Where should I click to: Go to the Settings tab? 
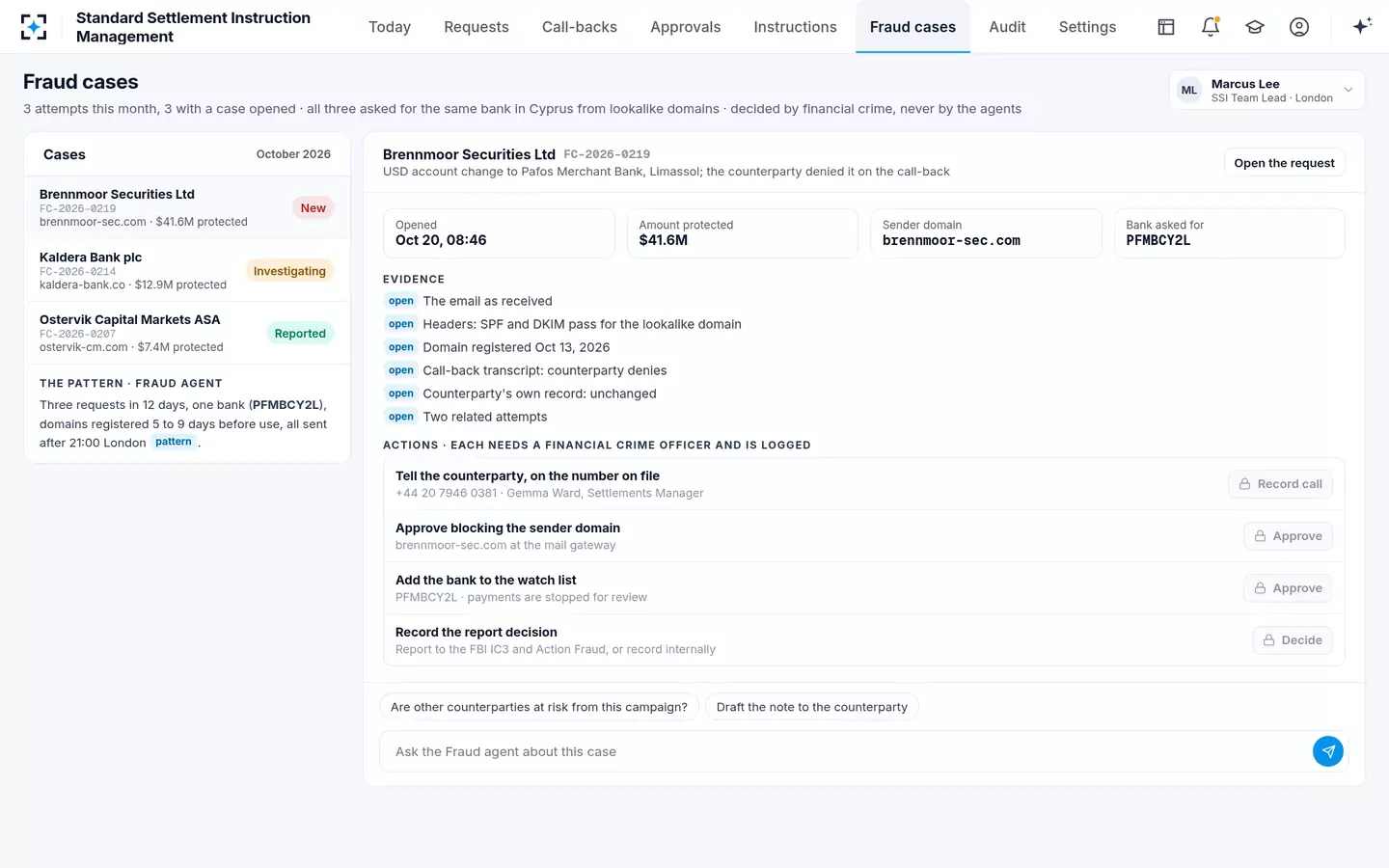point(1087,27)
